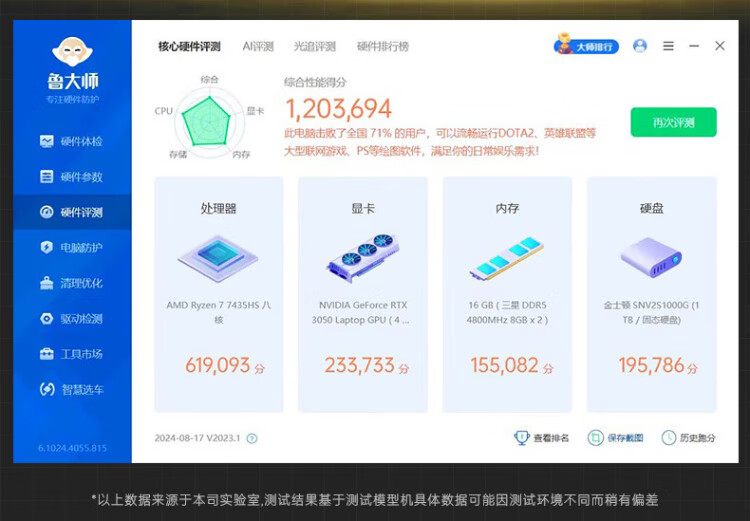The height and width of the screenshot is (521, 750).
Task: Select 电脑防护 shield icon
Action: (x=47, y=247)
